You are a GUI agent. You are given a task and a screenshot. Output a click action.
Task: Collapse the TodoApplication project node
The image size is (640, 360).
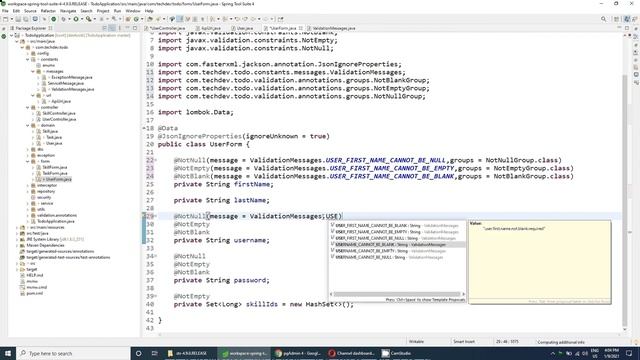[11, 36]
